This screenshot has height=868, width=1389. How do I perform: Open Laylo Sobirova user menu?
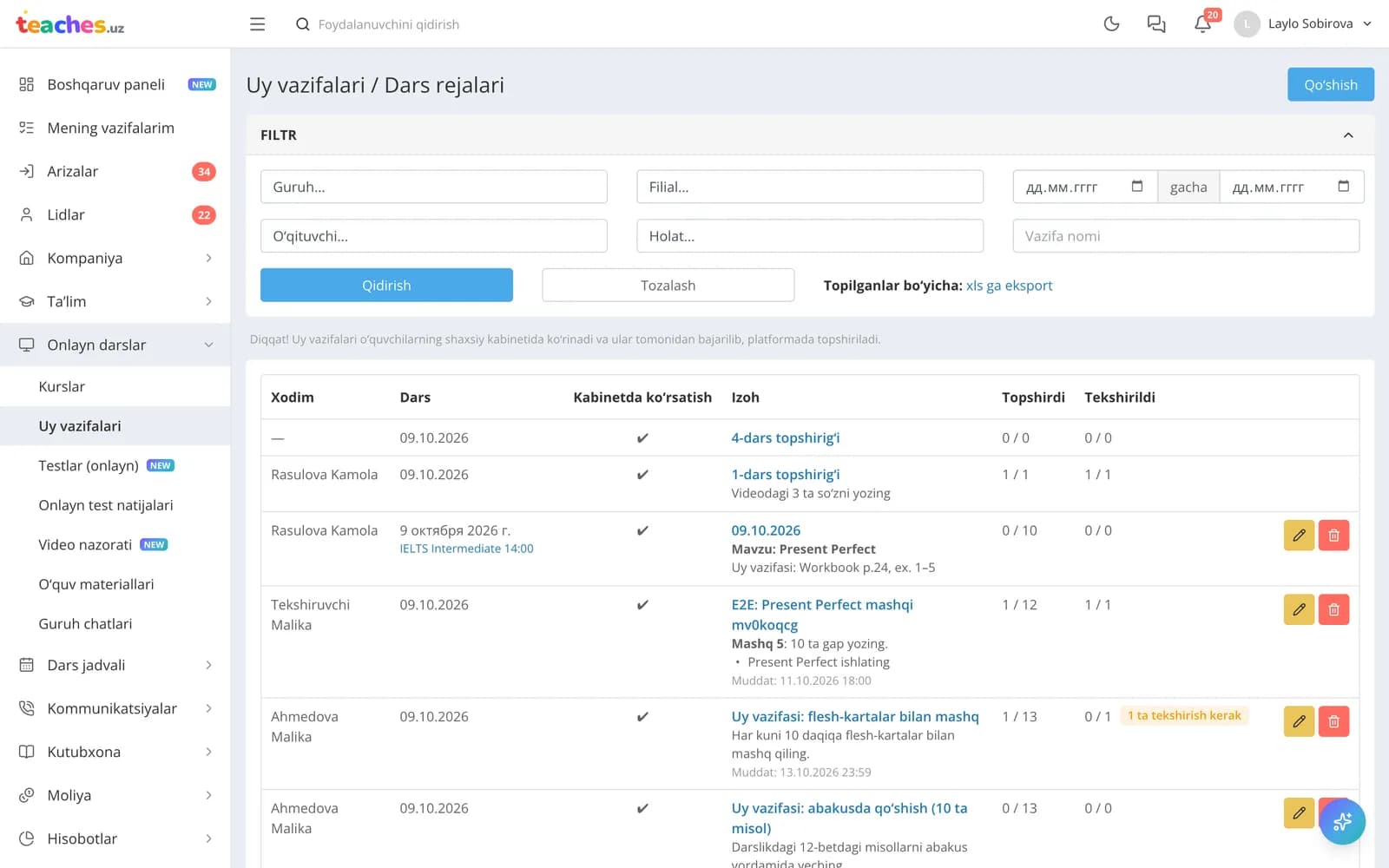click(1304, 23)
